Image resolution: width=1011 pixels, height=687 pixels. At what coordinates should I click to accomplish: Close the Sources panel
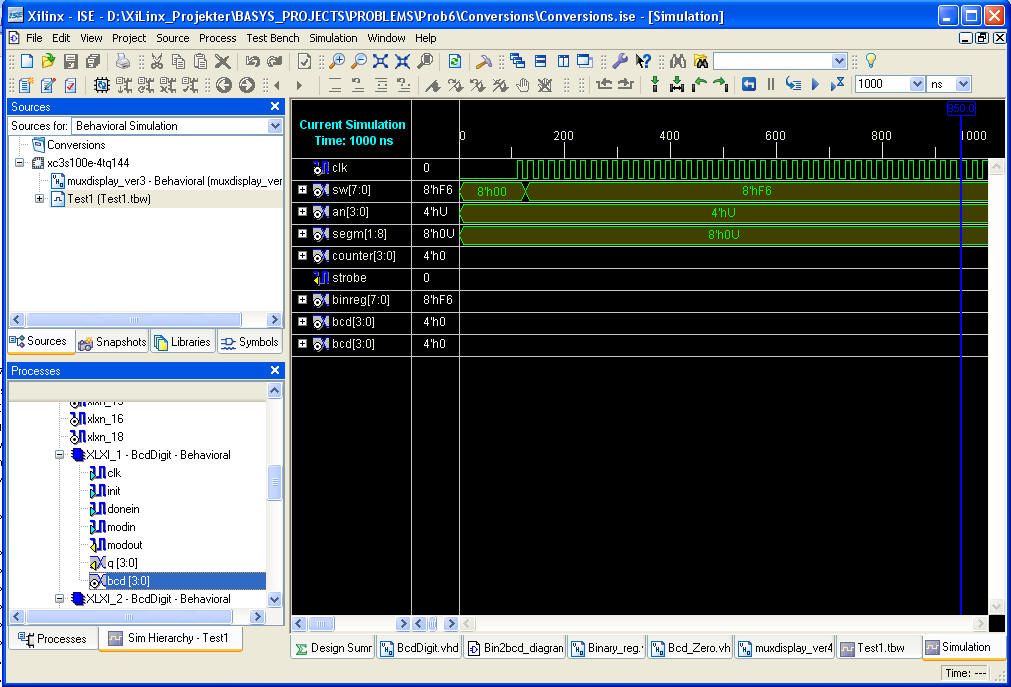pyautogui.click(x=275, y=106)
